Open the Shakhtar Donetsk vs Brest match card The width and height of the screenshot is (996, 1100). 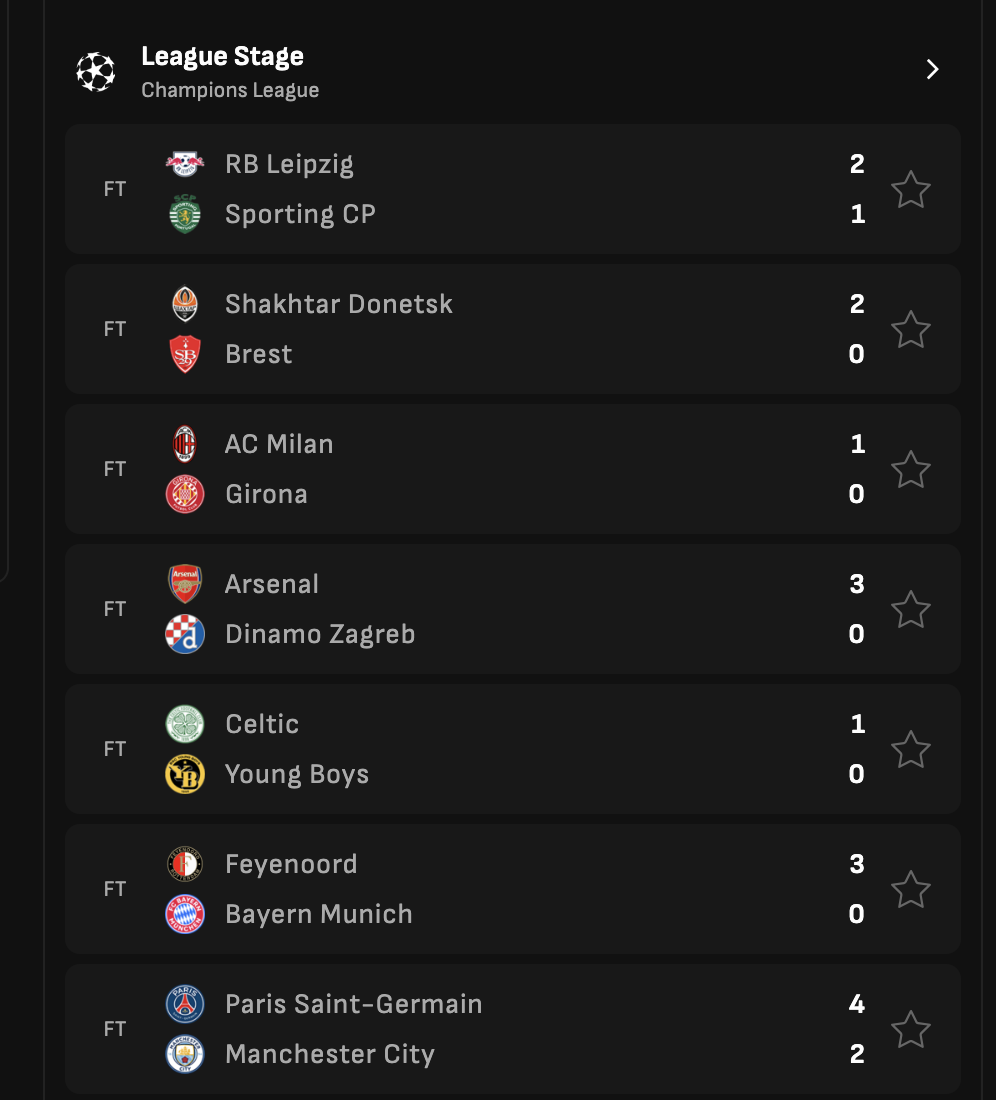click(513, 329)
